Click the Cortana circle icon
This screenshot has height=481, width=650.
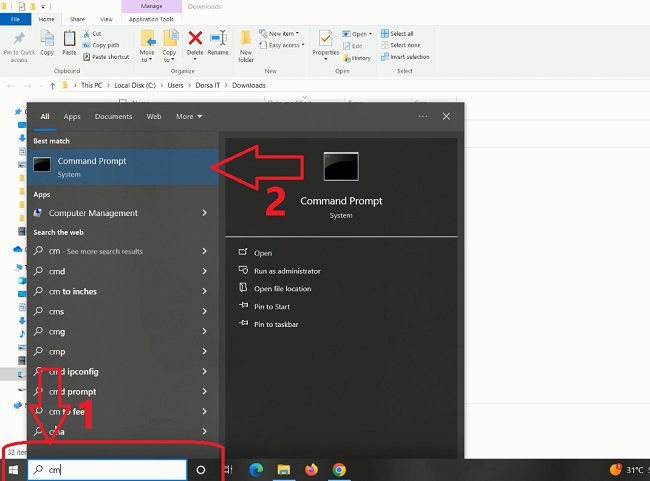point(201,470)
